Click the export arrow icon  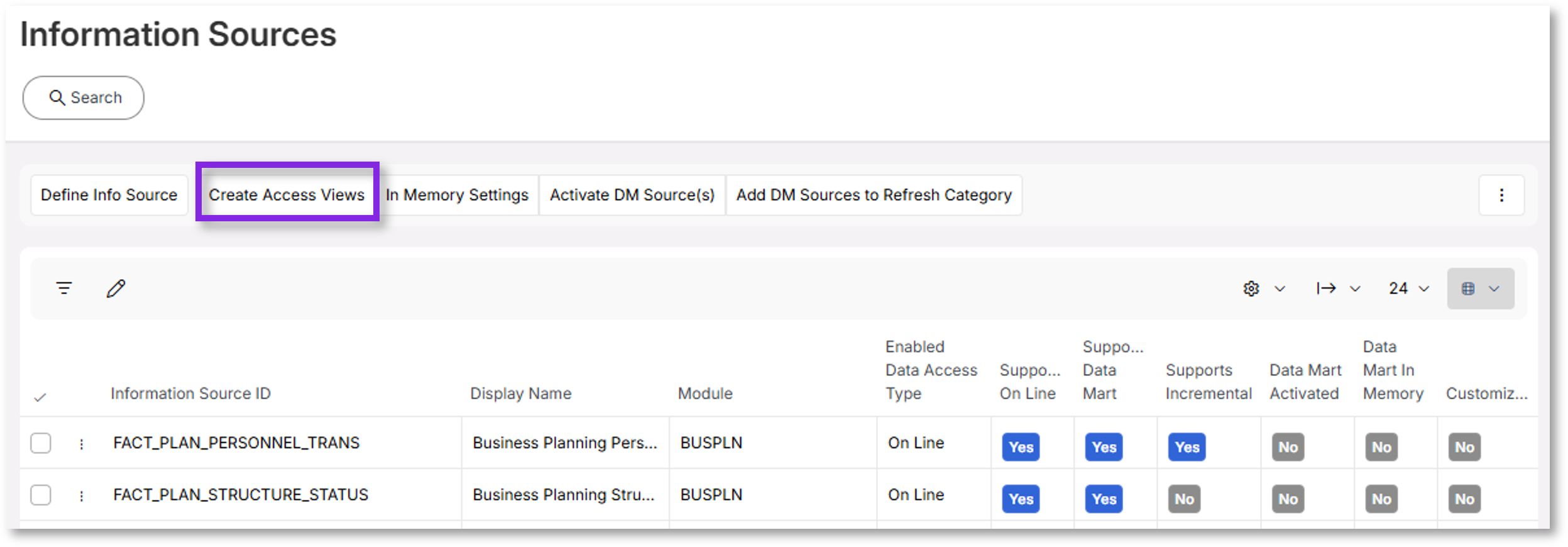tap(1326, 289)
